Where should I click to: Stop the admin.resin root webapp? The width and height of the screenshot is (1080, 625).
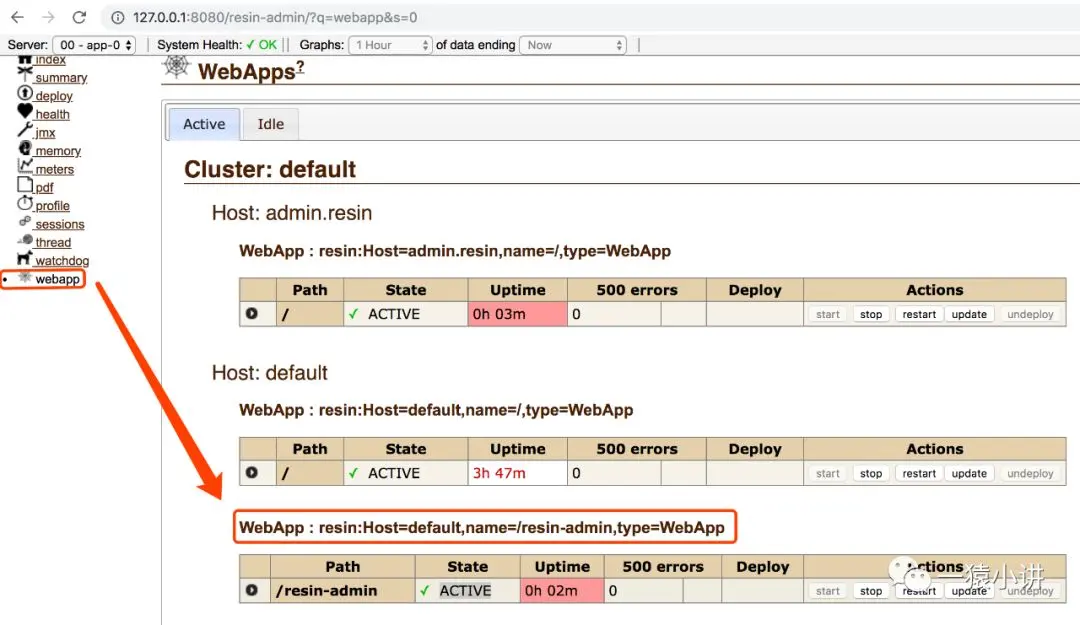pyautogui.click(x=871, y=314)
